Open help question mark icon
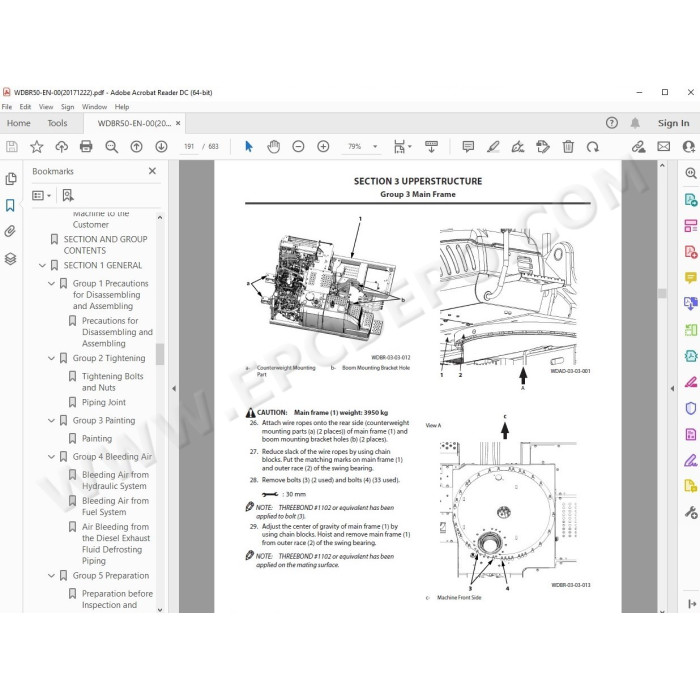Screen dimensions: 700x700 point(612,123)
